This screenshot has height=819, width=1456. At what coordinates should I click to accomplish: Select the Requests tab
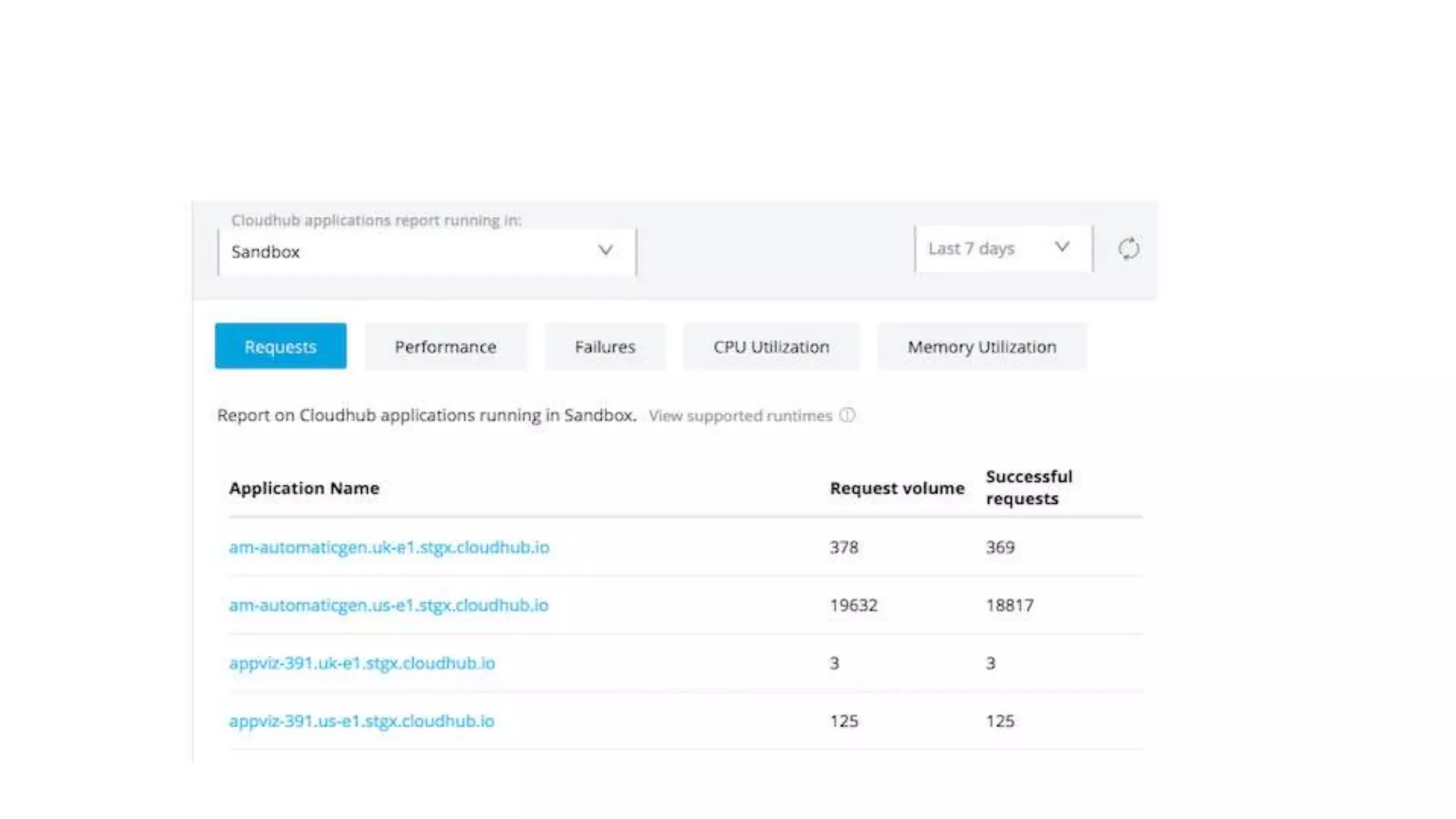[x=281, y=346]
